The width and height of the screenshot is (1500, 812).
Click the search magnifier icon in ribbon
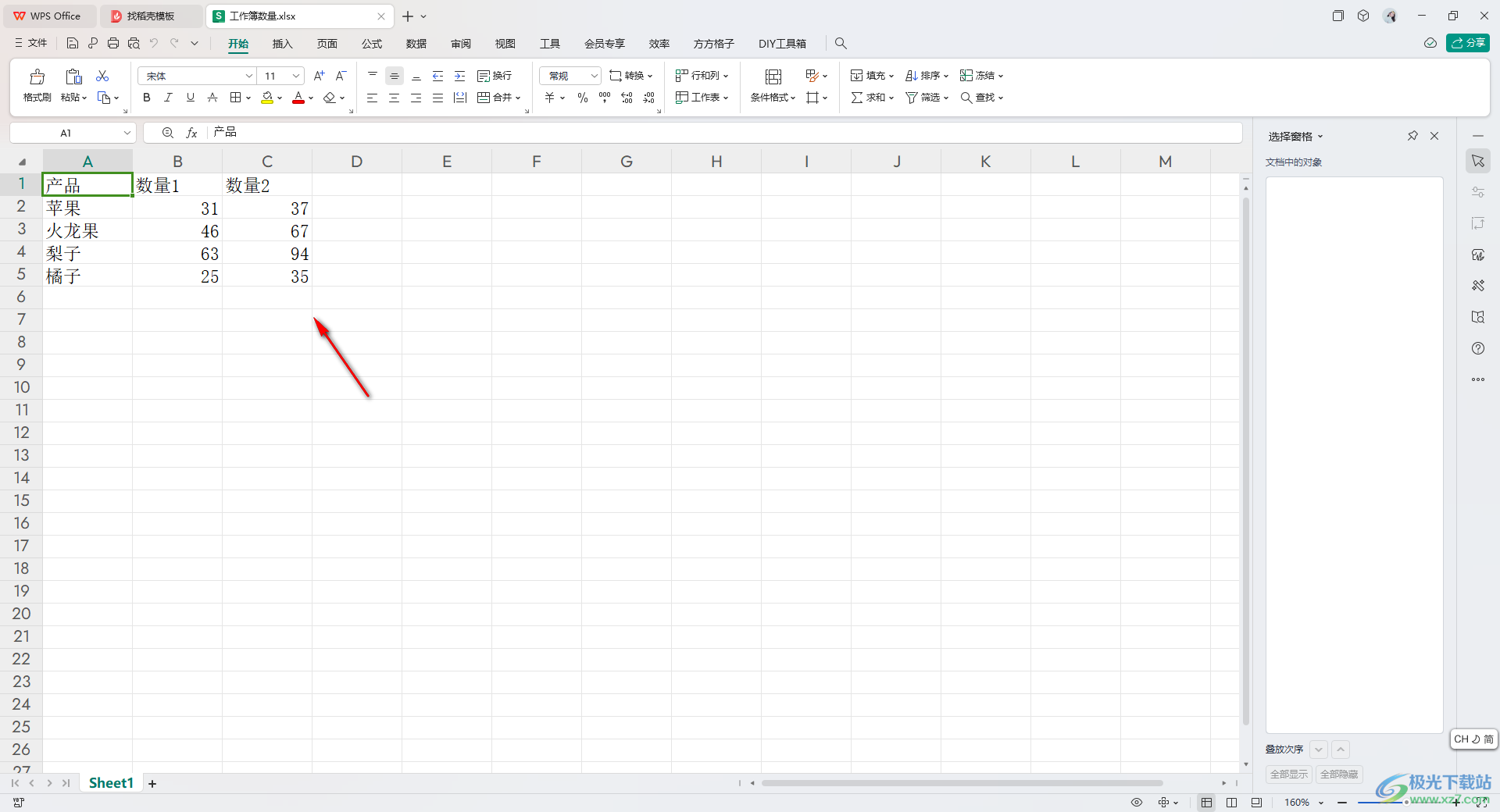[x=841, y=44]
